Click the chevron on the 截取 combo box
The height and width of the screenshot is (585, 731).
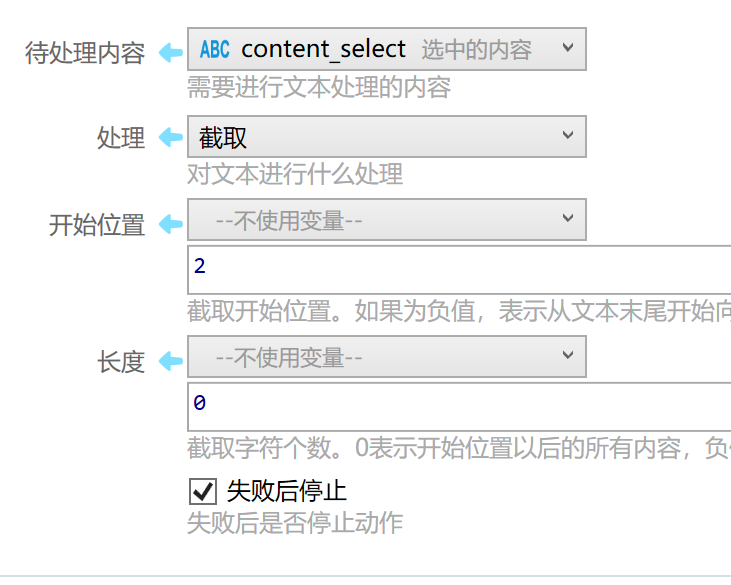[x=567, y=135]
